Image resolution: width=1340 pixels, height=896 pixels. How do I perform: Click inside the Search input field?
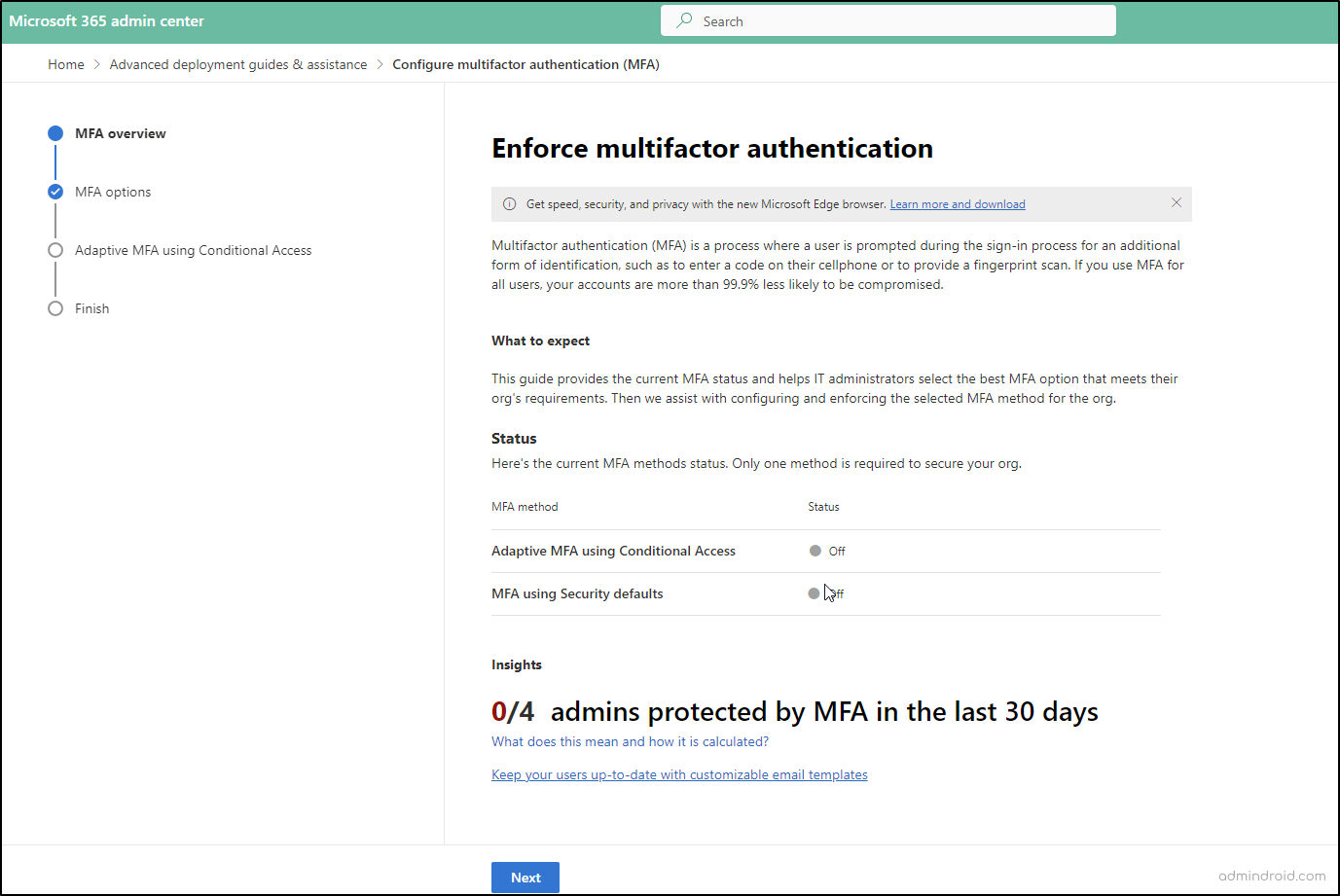point(887,19)
